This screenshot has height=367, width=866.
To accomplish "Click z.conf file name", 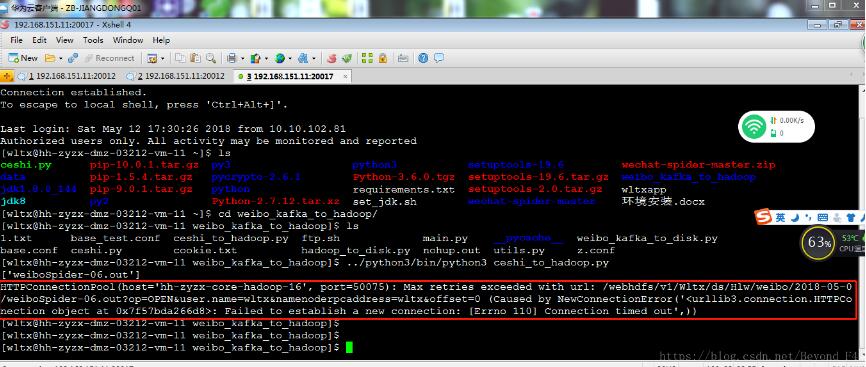I will coord(595,251).
